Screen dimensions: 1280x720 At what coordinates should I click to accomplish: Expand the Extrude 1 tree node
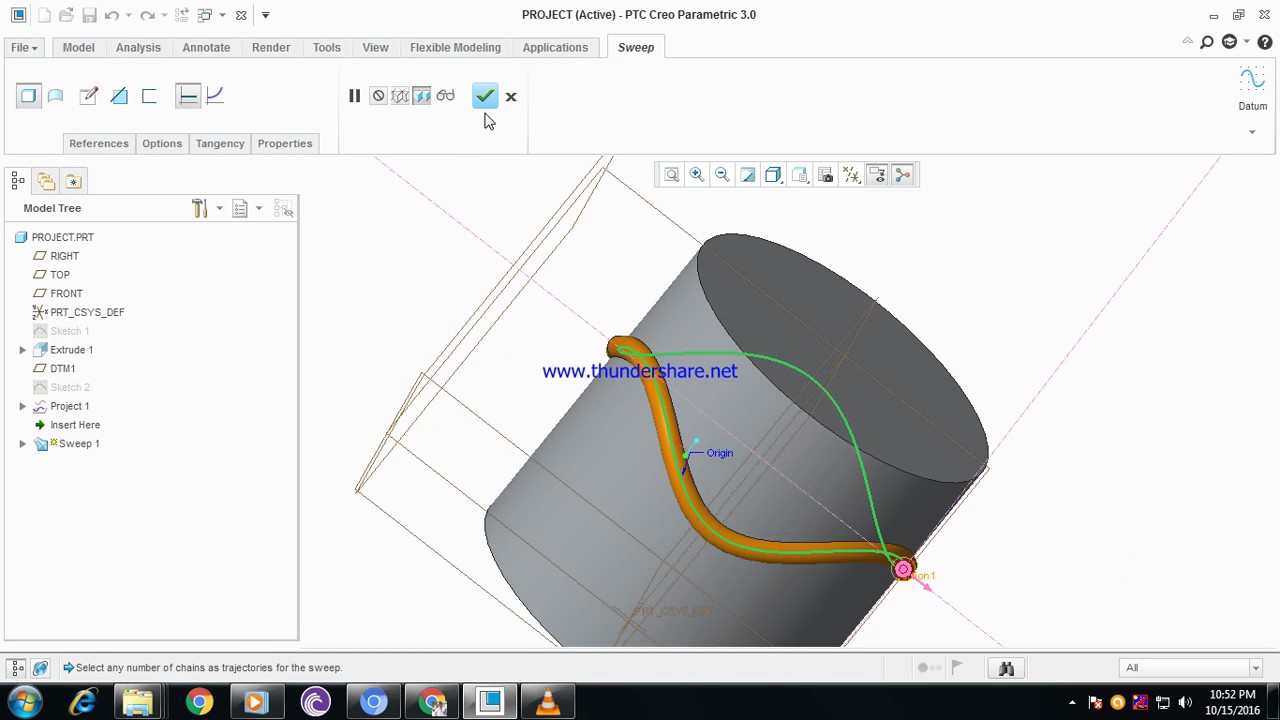pyautogui.click(x=22, y=349)
